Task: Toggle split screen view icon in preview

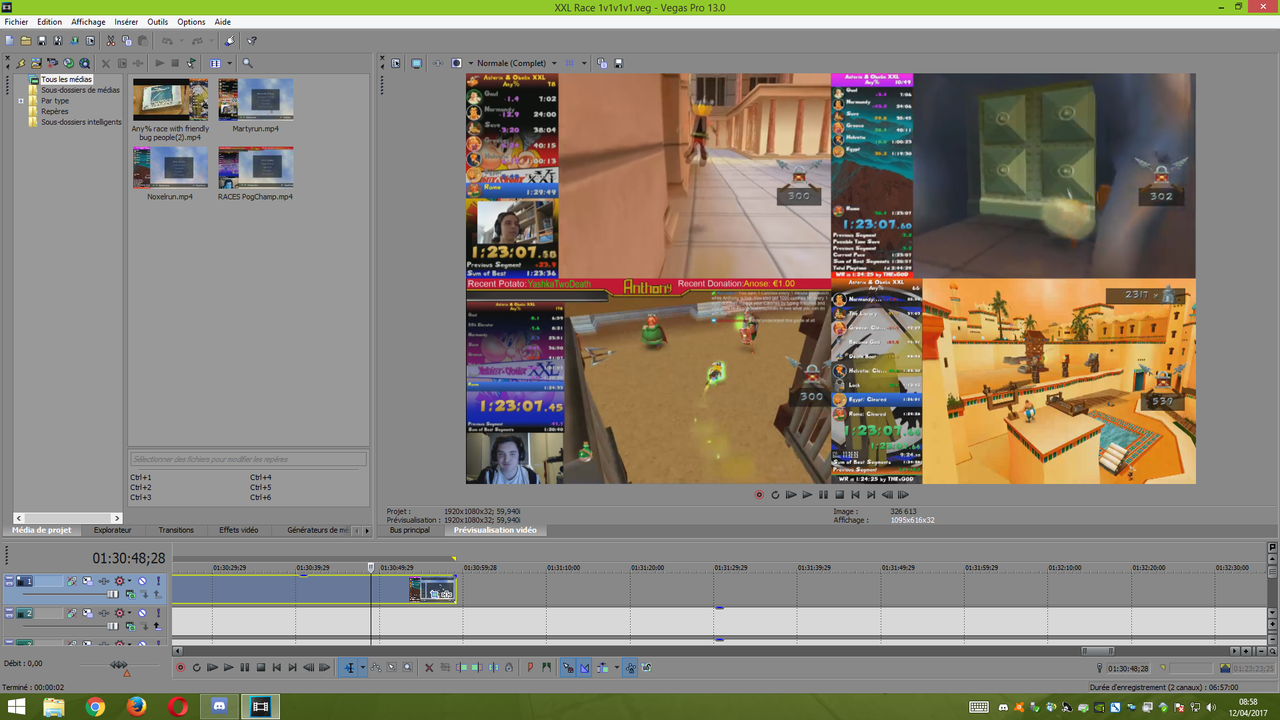Action: click(x=456, y=63)
